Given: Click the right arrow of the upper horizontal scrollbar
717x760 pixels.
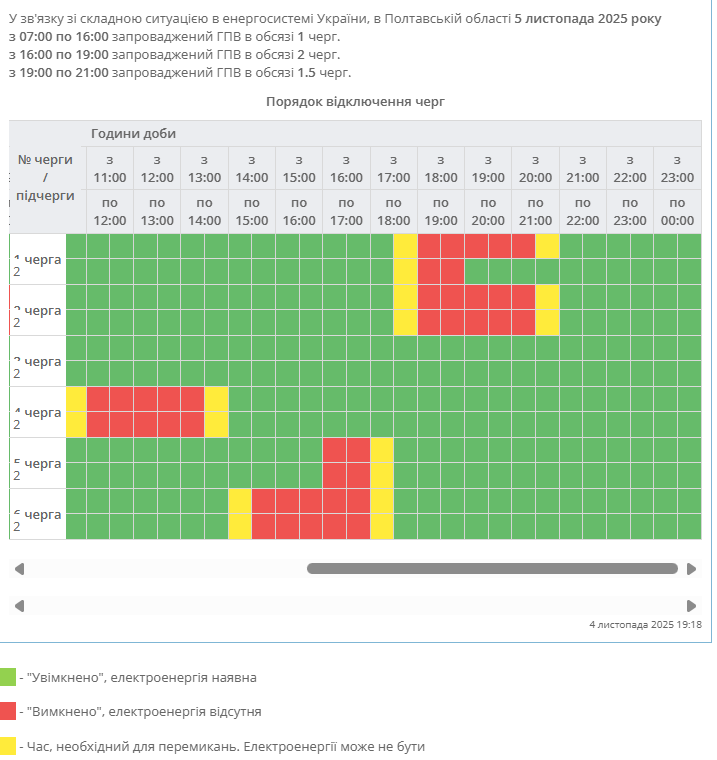Looking at the screenshot, I should 691,569.
